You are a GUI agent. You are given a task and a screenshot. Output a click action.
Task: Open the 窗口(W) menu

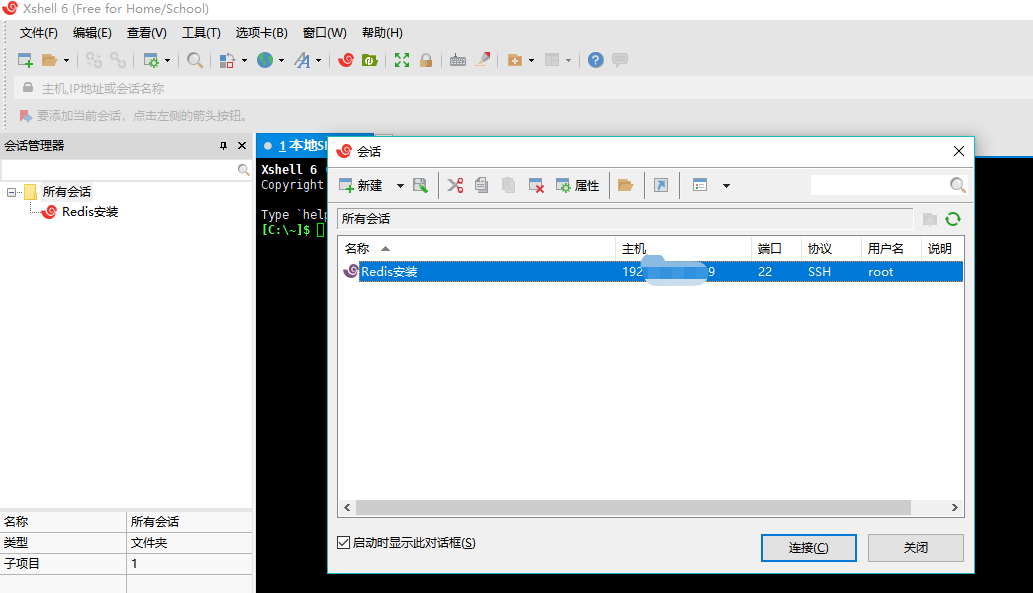point(324,32)
